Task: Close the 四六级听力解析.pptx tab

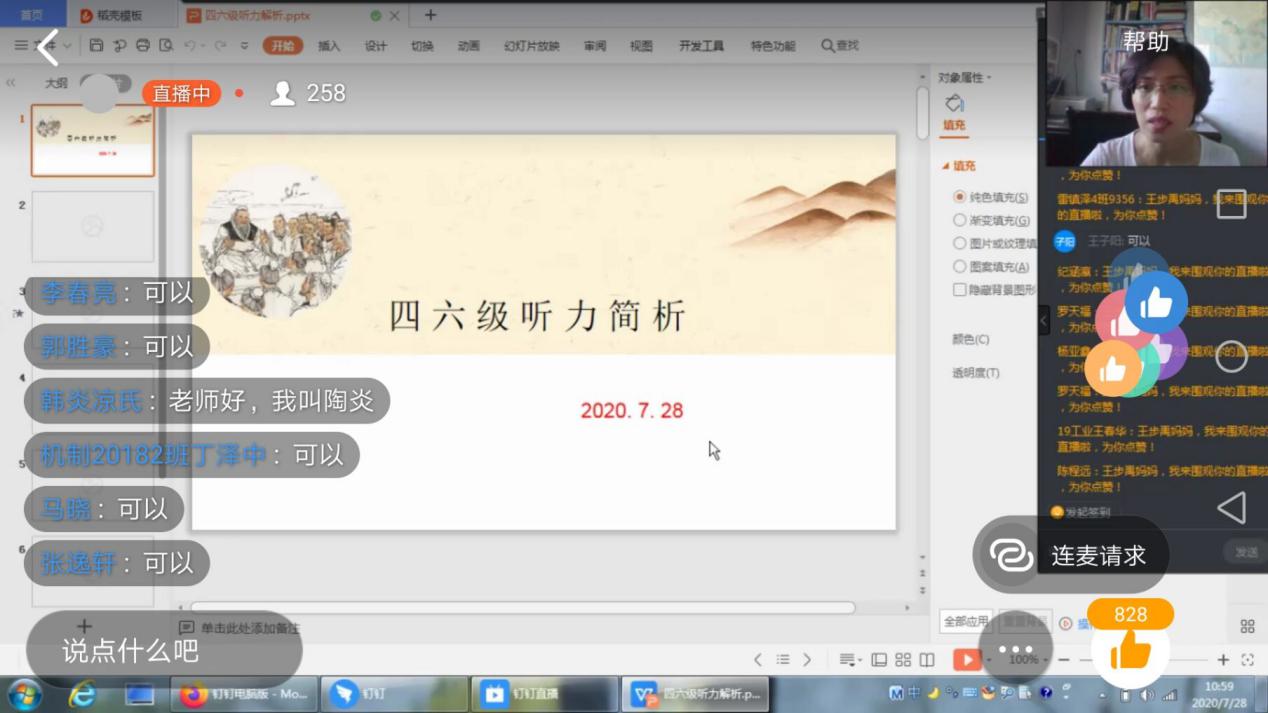Action: pos(395,16)
